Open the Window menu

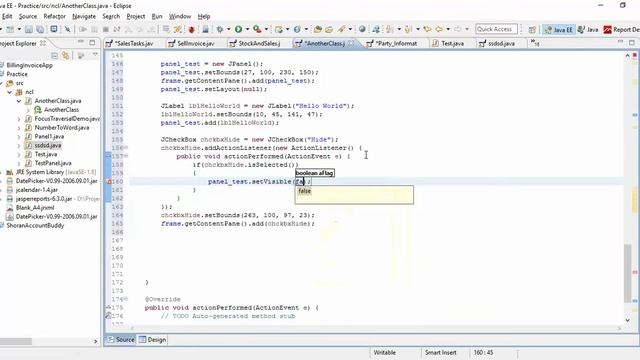(x=180, y=16)
